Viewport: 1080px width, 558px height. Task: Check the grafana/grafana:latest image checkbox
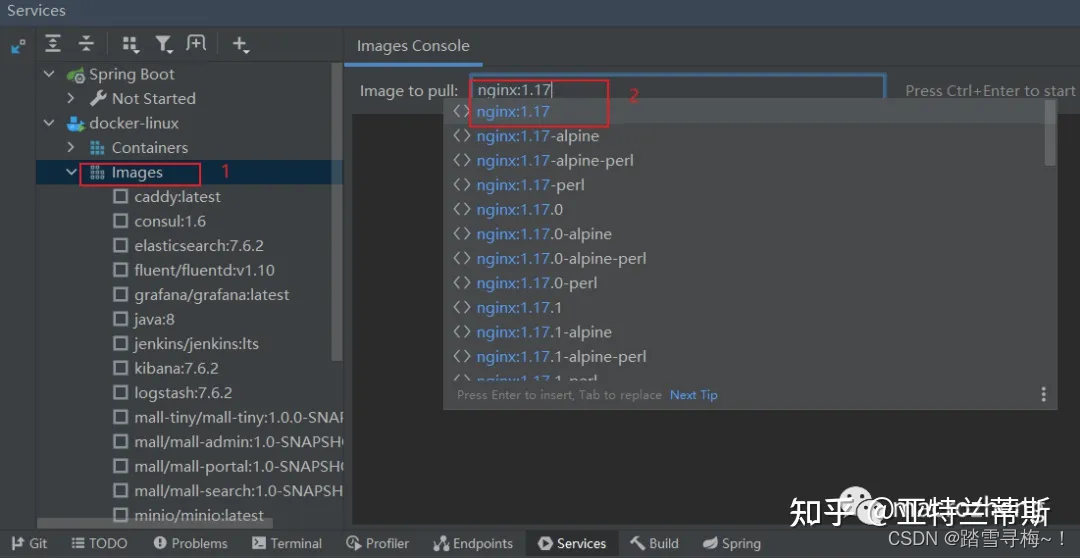121,295
